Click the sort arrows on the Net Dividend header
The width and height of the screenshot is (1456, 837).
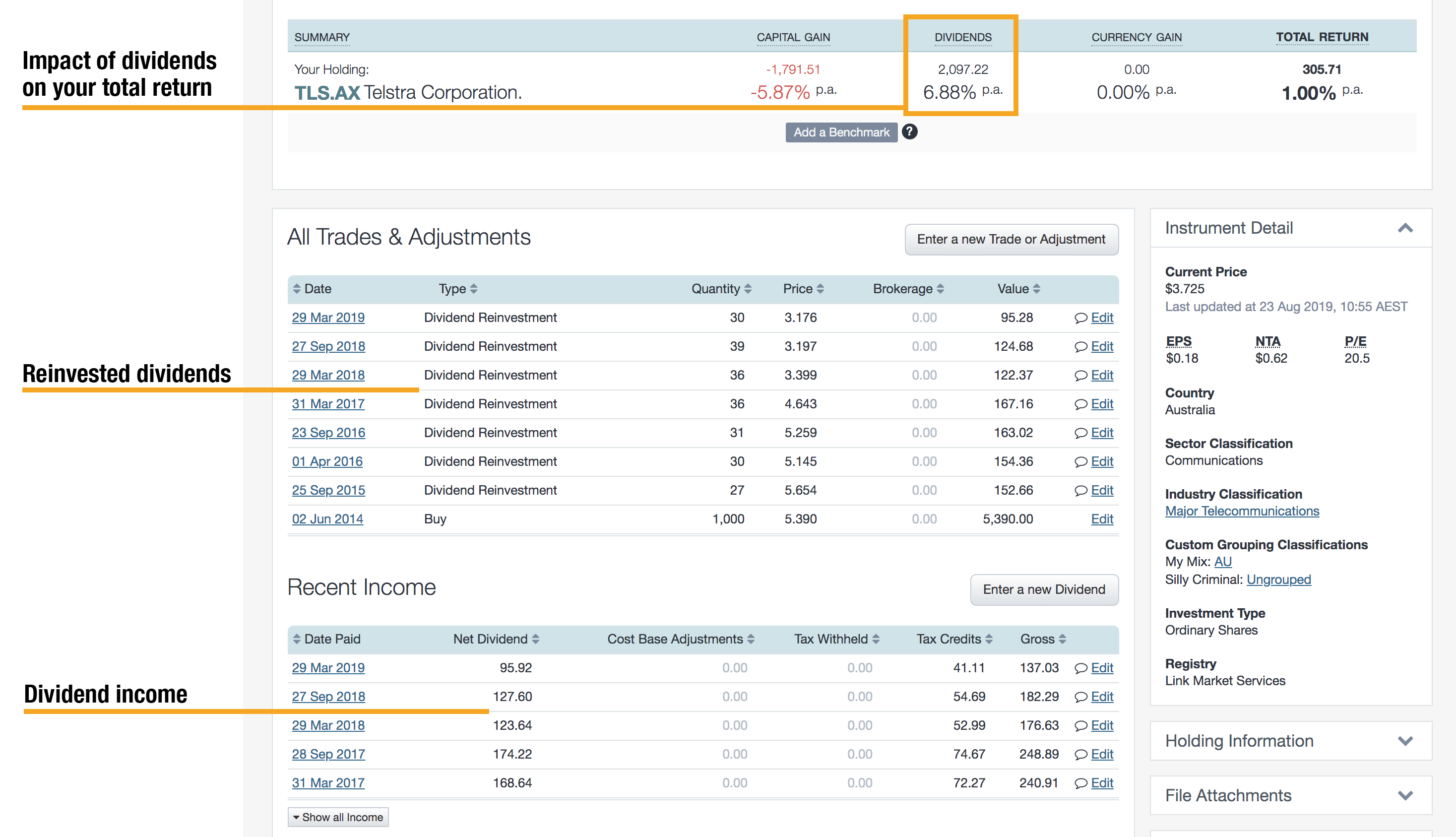click(x=536, y=639)
